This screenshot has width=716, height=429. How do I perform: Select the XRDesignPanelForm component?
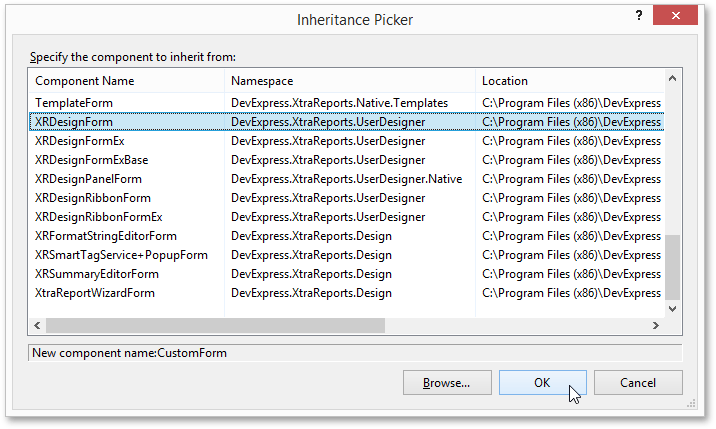coord(347,179)
